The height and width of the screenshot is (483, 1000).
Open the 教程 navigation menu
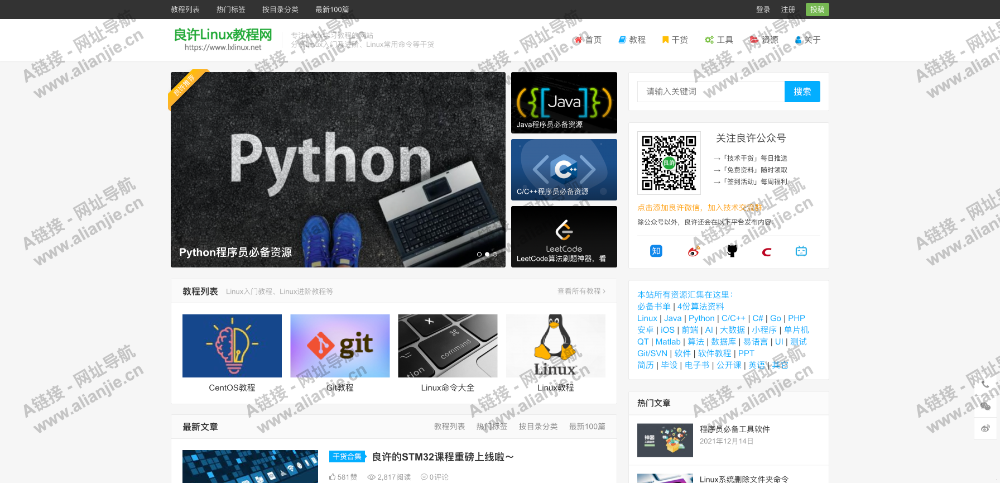pyautogui.click(x=632, y=40)
